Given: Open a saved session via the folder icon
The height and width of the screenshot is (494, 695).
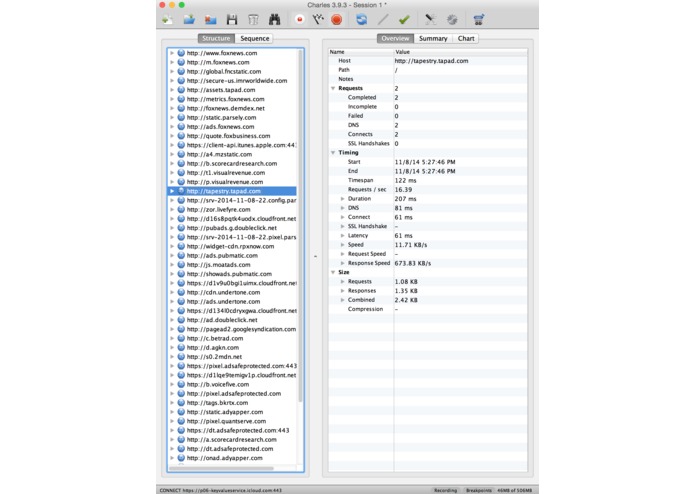Looking at the screenshot, I should tap(189, 19).
